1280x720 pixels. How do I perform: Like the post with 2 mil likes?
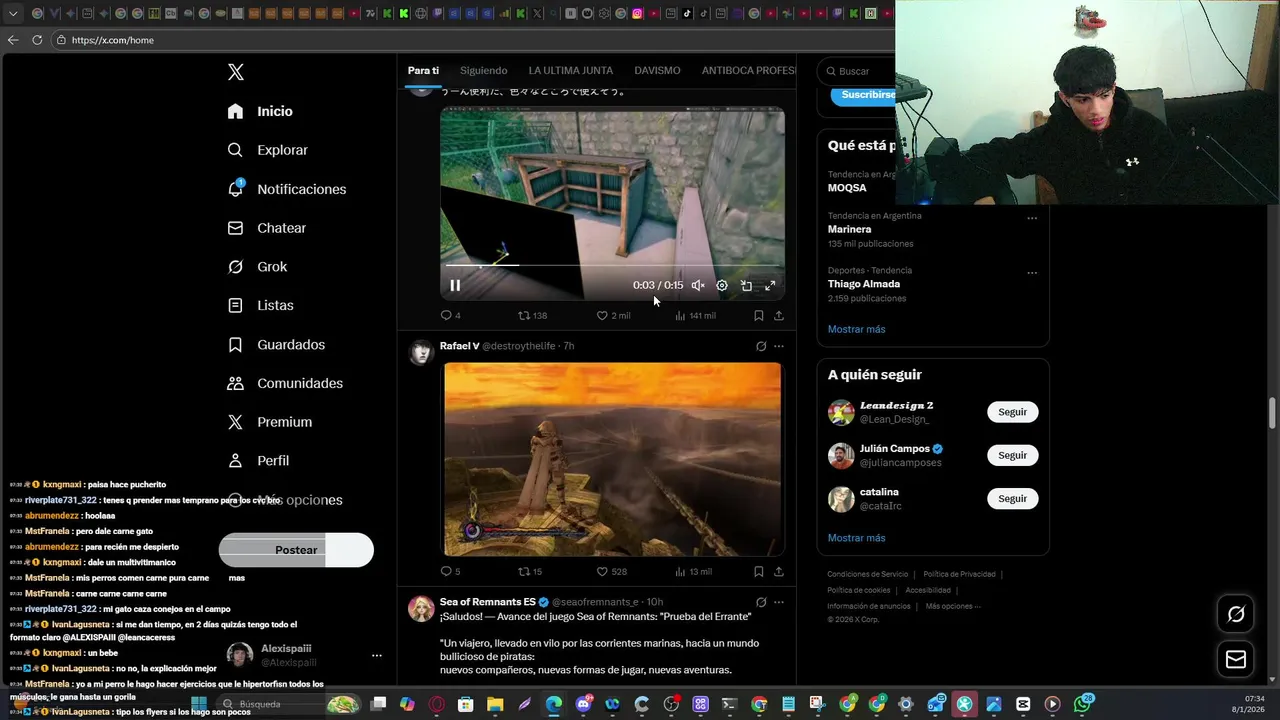tap(613, 315)
